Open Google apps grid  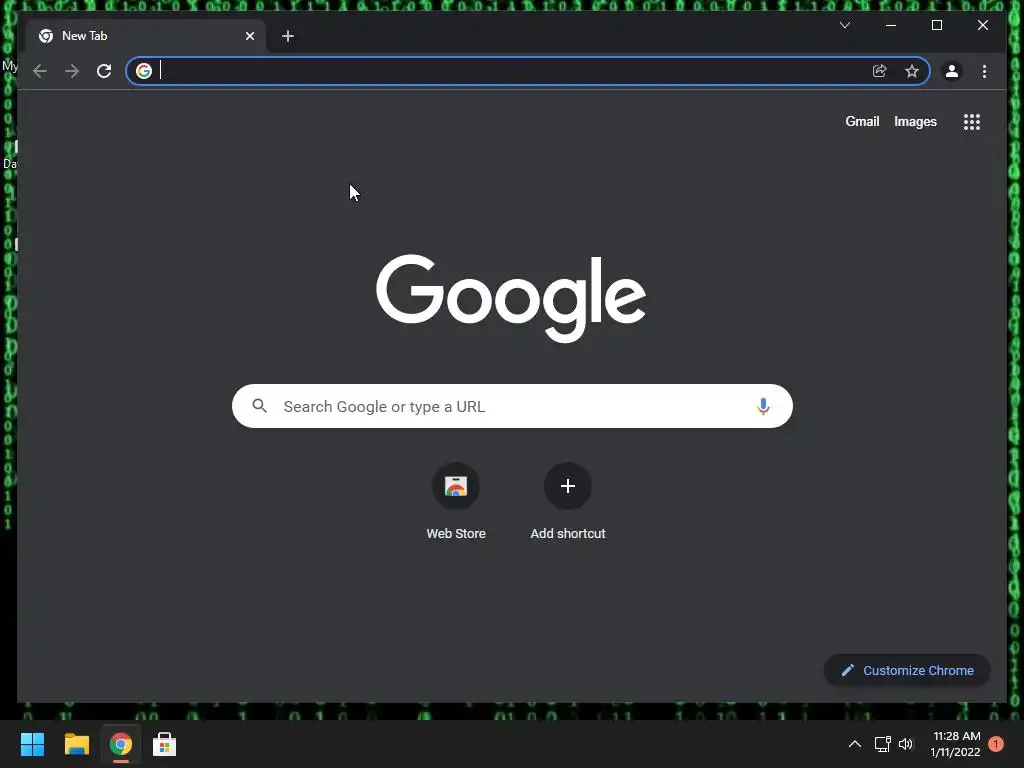(972, 121)
